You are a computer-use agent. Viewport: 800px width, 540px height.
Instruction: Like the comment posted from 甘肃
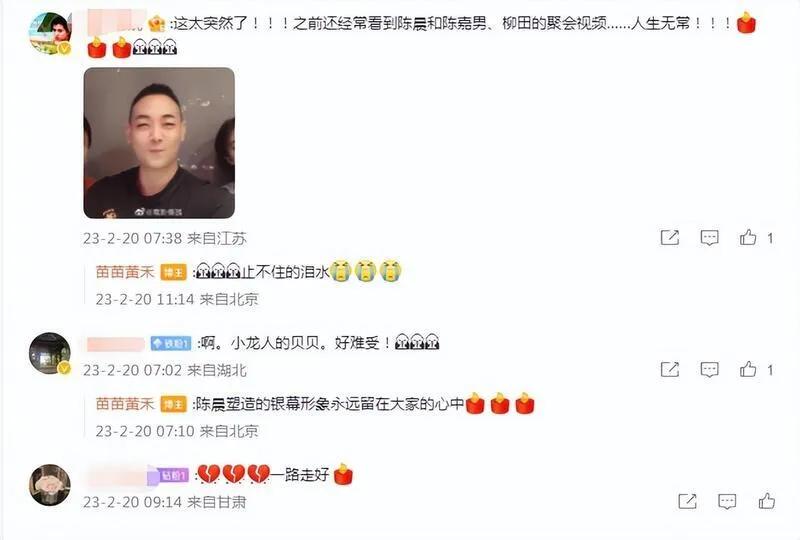(x=766, y=501)
